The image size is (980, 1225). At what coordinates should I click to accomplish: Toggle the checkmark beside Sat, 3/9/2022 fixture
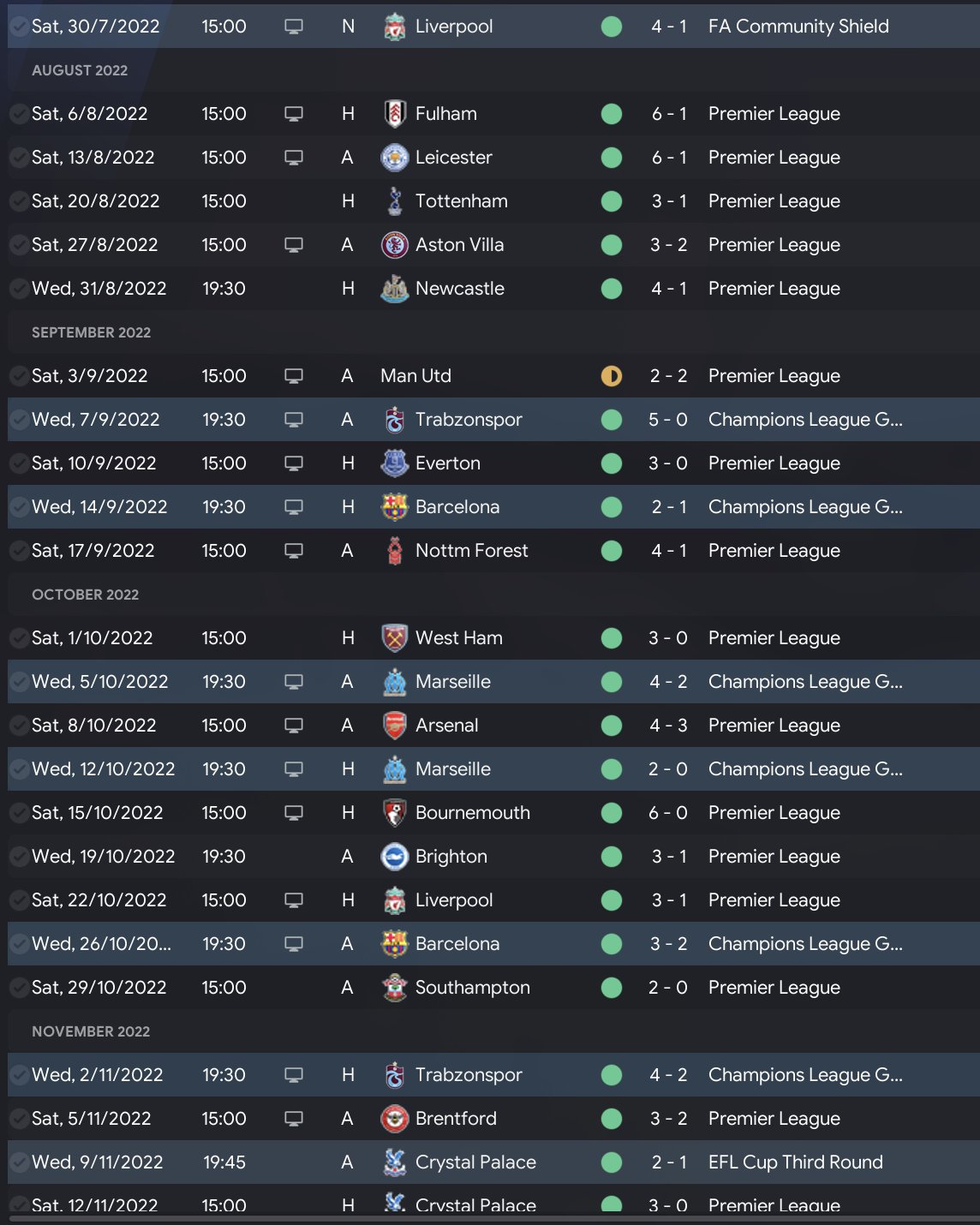coord(18,376)
